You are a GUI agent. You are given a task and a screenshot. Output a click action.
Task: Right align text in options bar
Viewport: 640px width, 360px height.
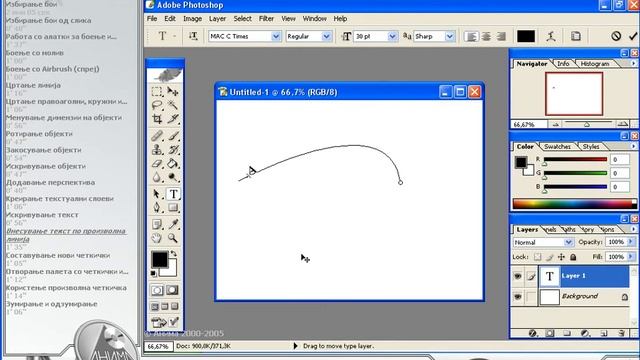[500, 36]
